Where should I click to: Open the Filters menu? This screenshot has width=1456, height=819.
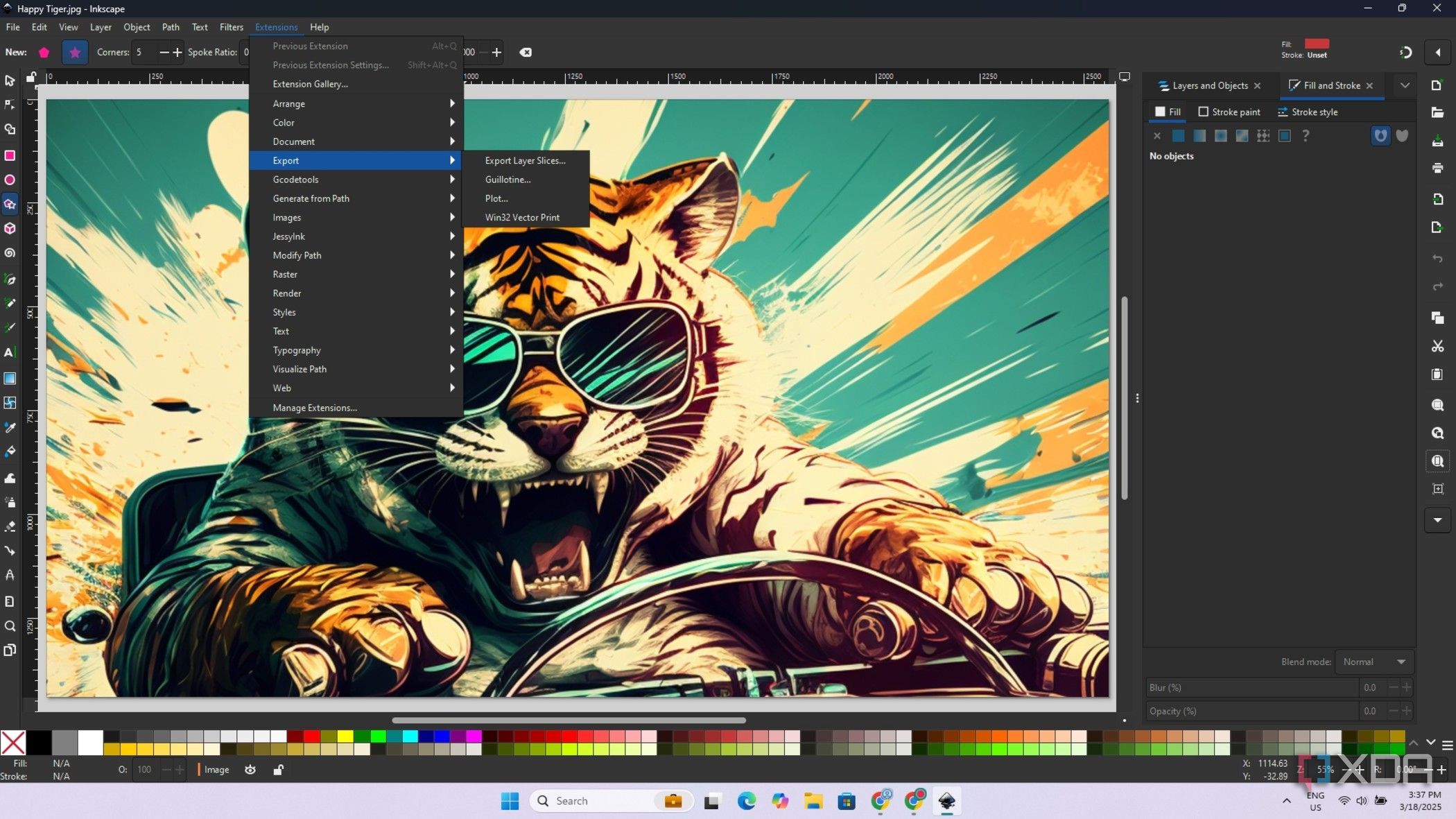pos(232,27)
